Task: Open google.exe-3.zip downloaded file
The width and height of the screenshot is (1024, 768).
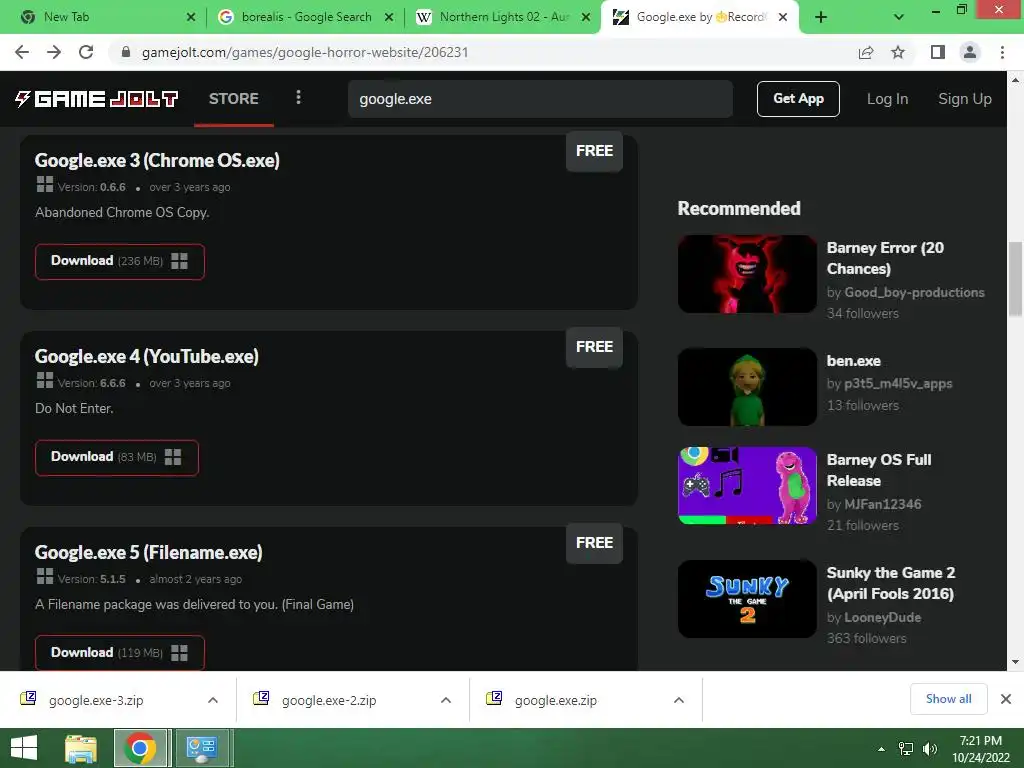Action: coord(96,700)
